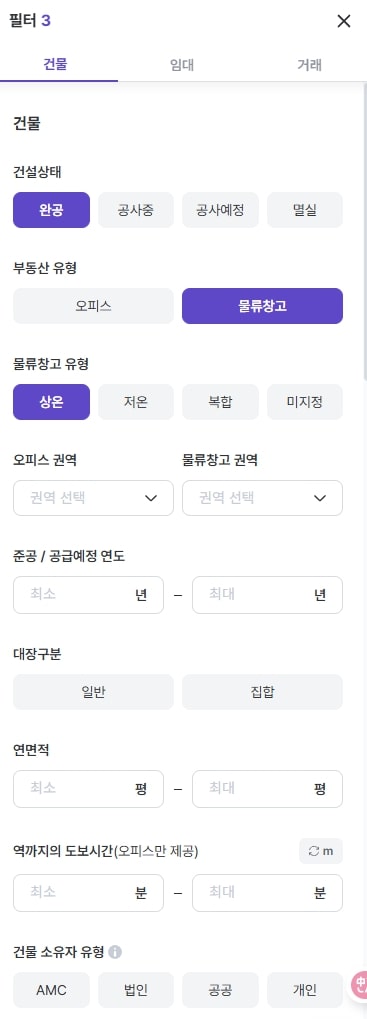Toggle the m unit refresh button
The width and height of the screenshot is (367, 1019).
[321, 851]
